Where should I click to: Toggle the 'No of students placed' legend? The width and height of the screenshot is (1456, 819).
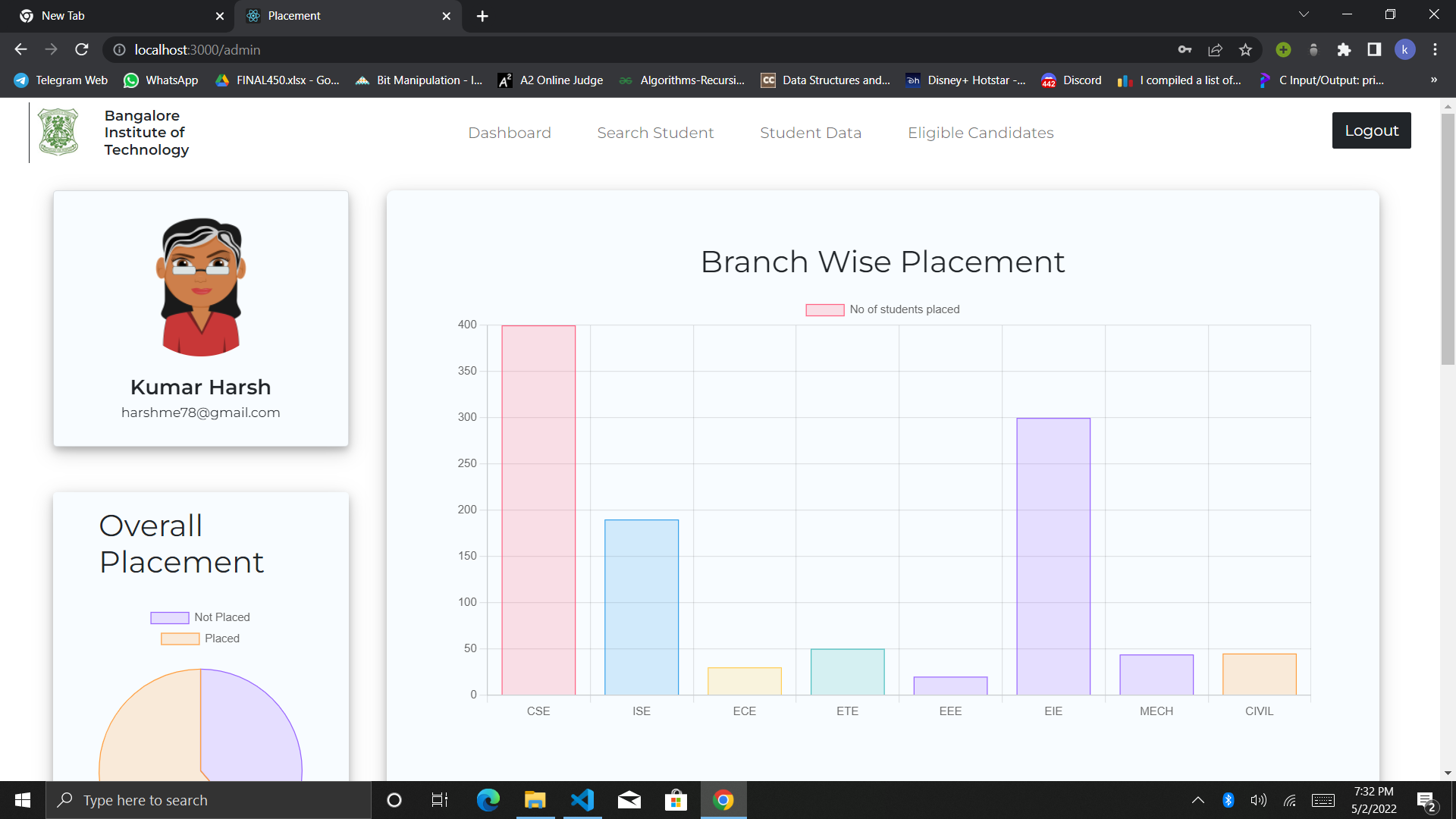click(x=882, y=309)
